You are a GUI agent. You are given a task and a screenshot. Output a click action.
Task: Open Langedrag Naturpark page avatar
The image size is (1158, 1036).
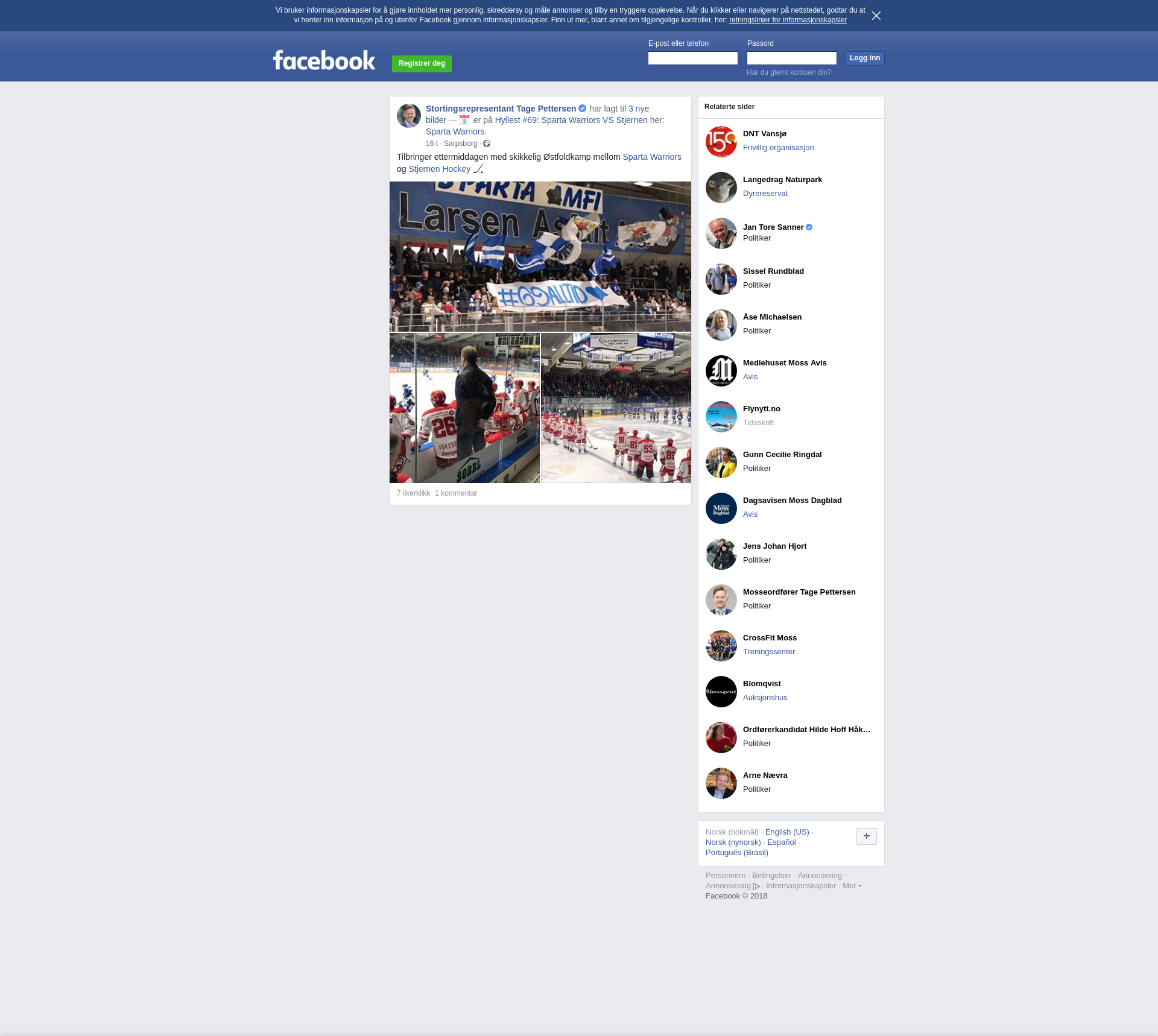tap(721, 188)
